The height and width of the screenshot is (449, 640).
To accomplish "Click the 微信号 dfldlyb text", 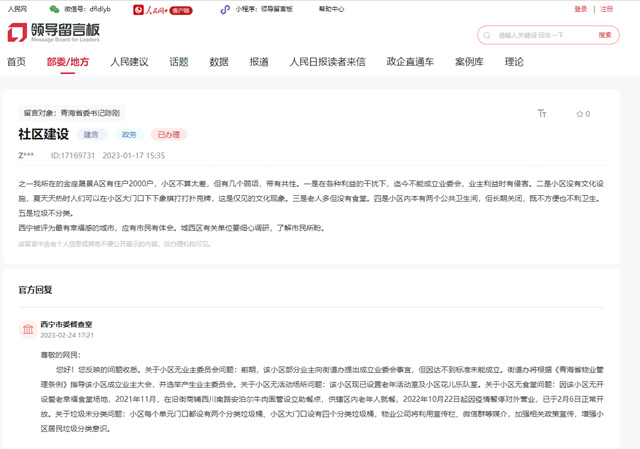I will [87, 9].
